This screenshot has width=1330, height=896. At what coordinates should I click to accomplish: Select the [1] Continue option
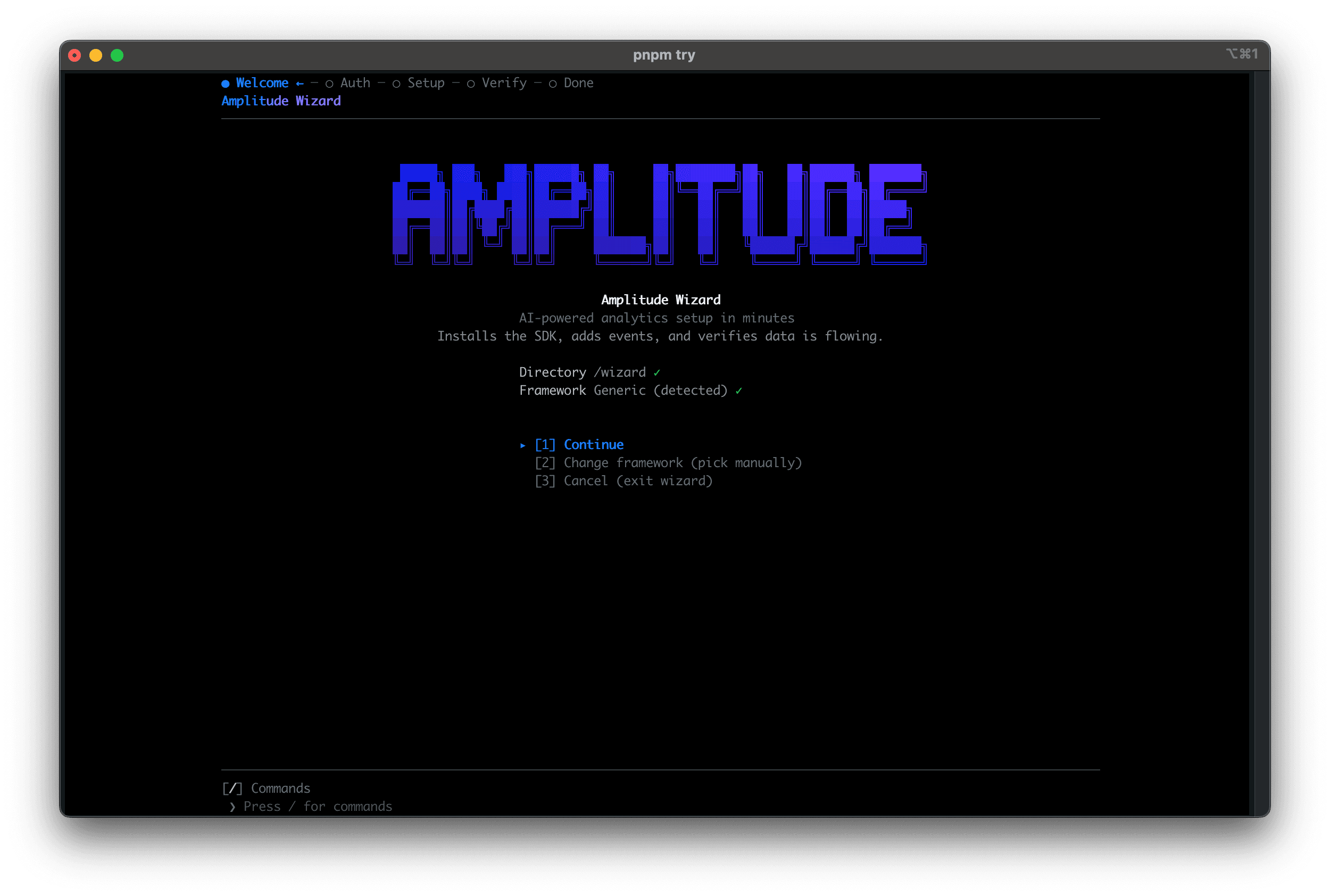579,445
